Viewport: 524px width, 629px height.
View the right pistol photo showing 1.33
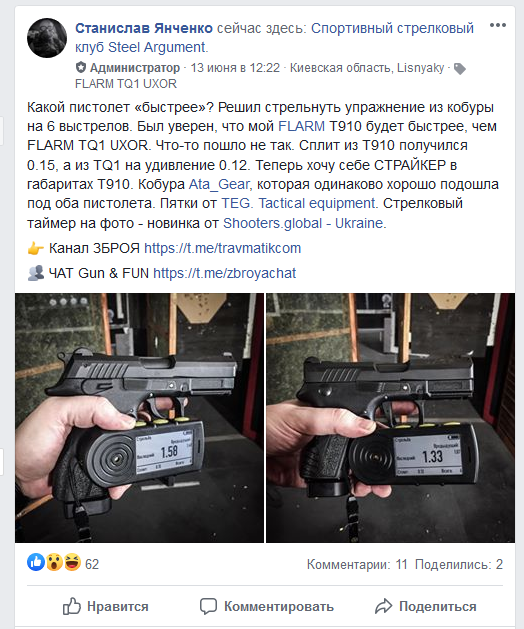(x=390, y=418)
